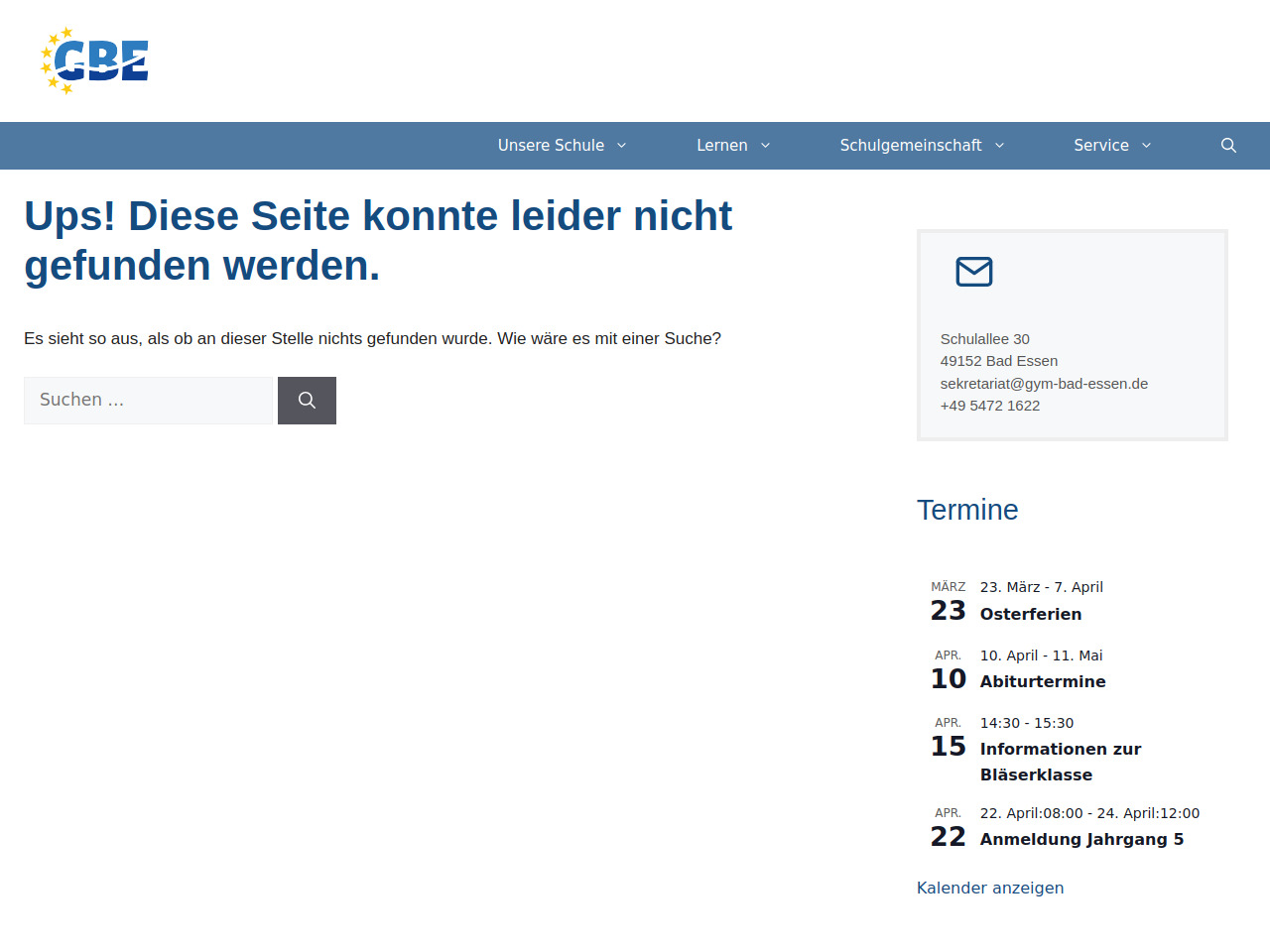Expand the Schulgemeinschaft dropdown arrow
Screen dimensions: 1270x952
pos(999,146)
